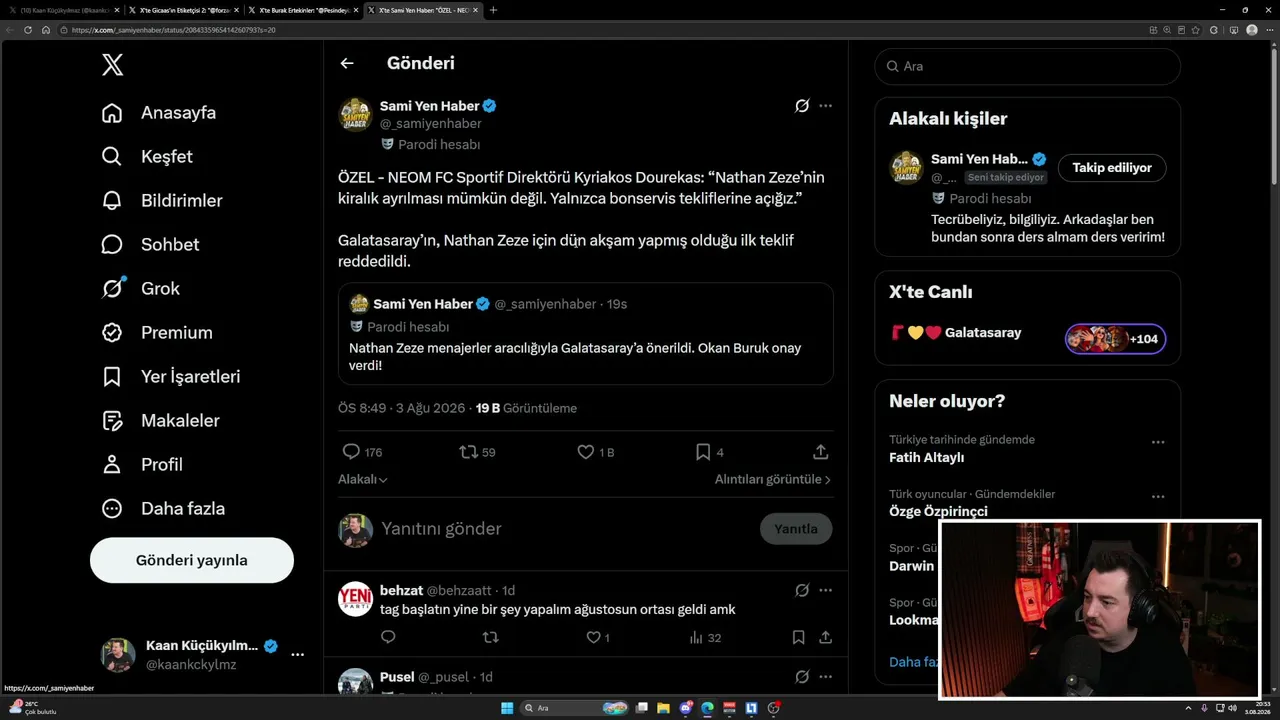This screenshot has width=1280, height=720.
Task: Open Premium page in sidebar
Action: [x=157, y=333]
